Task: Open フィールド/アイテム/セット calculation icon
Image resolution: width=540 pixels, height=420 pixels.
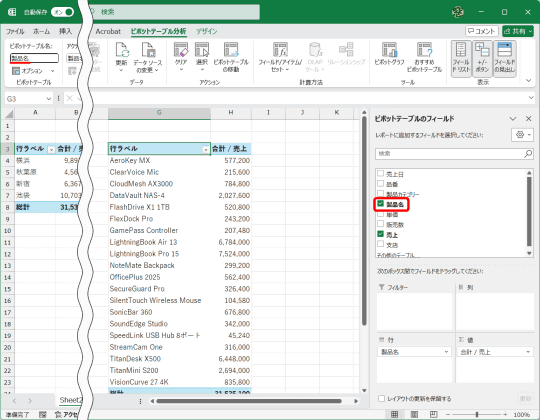Action: point(280,50)
